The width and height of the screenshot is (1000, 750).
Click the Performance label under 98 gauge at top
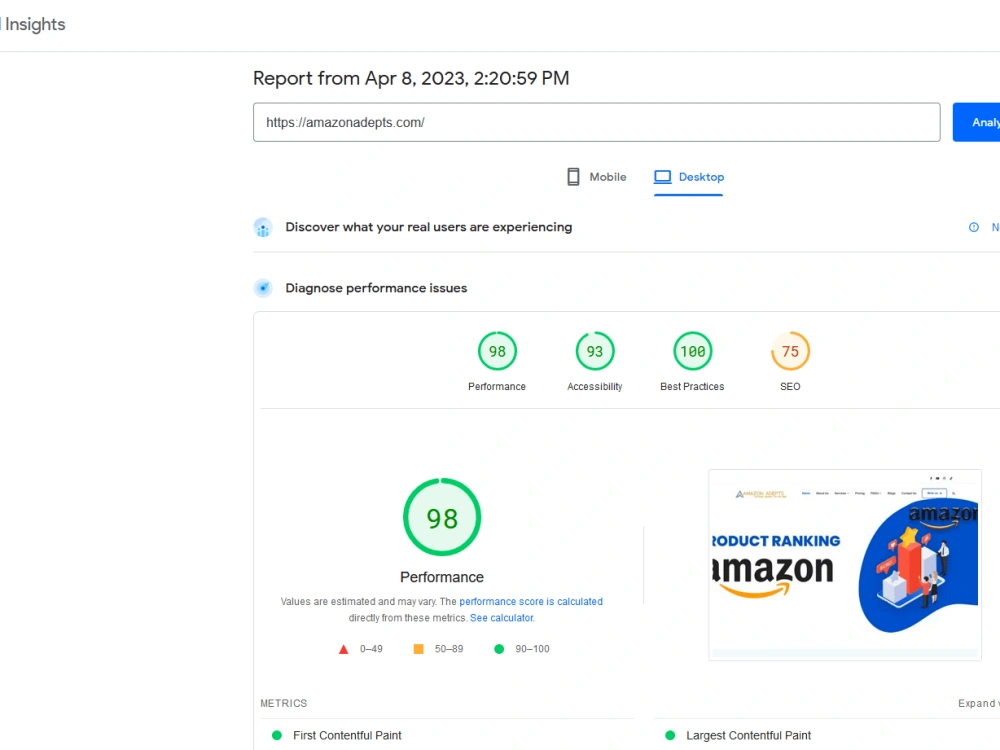(x=497, y=386)
